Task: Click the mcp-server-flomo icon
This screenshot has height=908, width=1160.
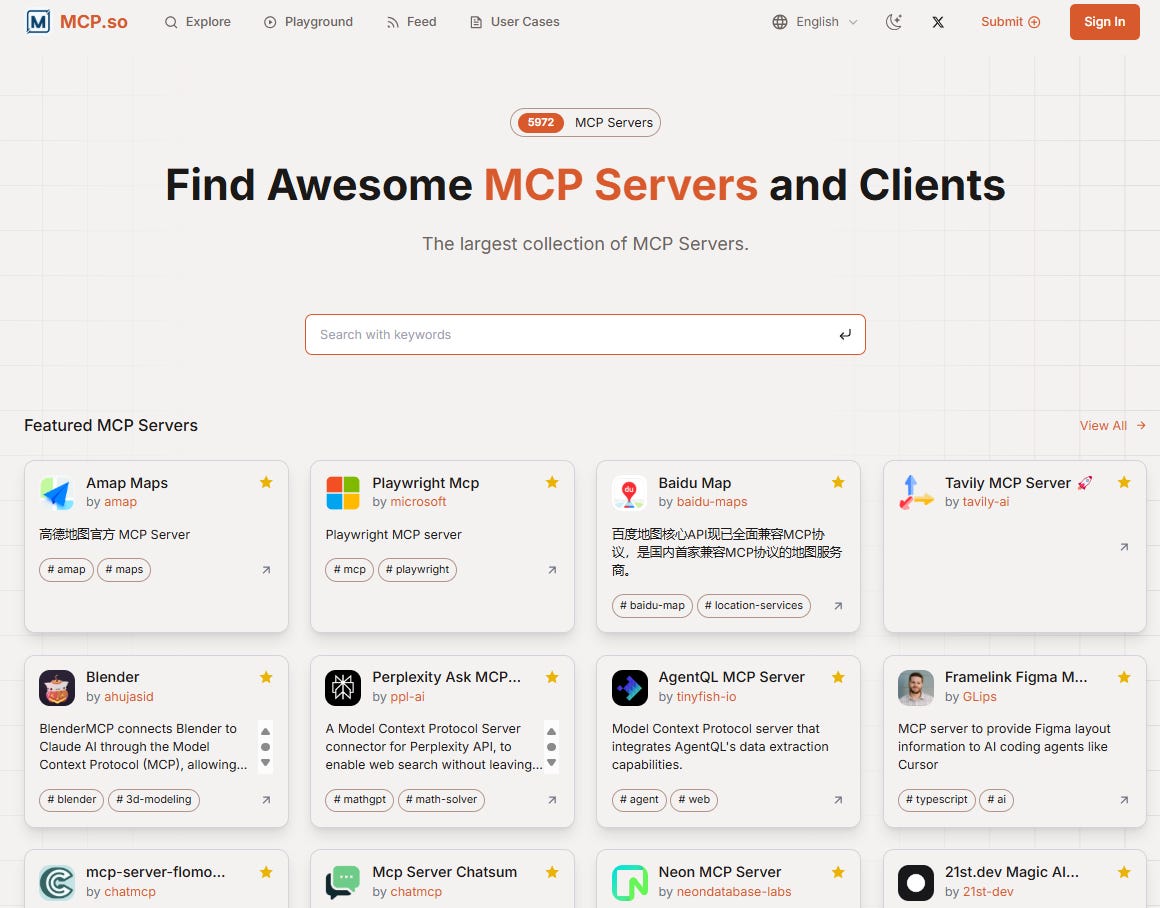Action: pyautogui.click(x=57, y=882)
